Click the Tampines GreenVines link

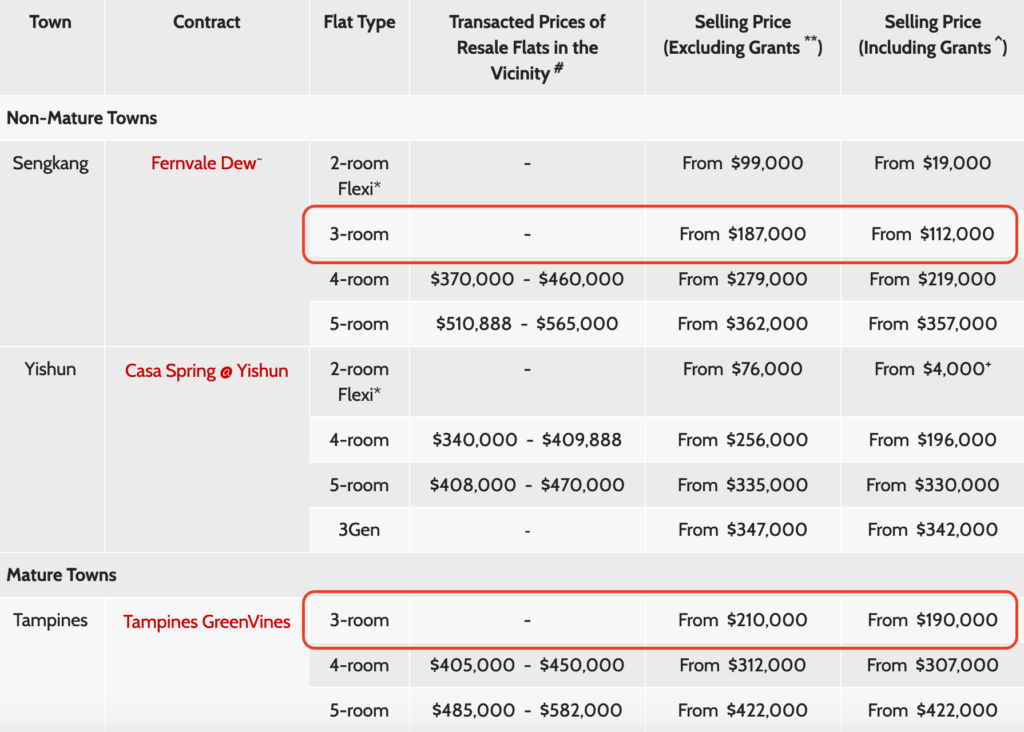tap(206, 622)
